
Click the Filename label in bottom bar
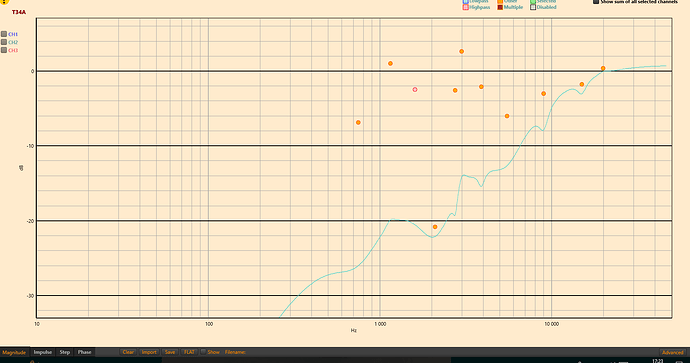coord(235,352)
